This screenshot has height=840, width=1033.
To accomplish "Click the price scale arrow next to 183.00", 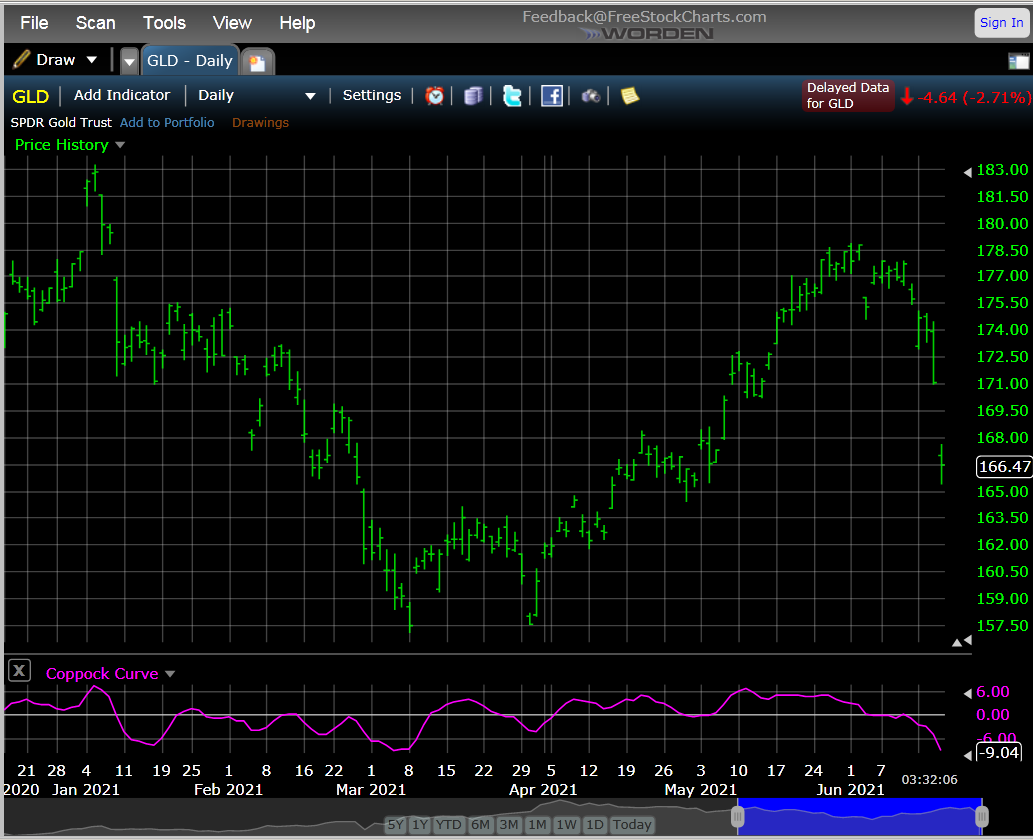I will click(967, 172).
